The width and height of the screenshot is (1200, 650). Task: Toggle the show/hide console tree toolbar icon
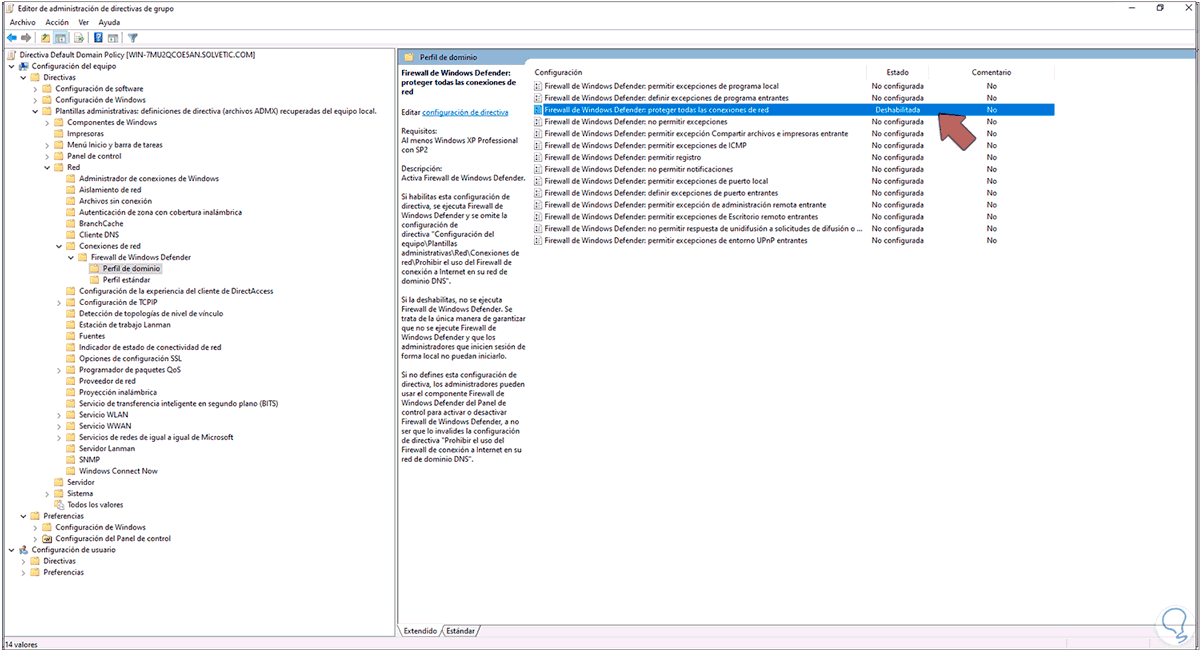[x=61, y=38]
